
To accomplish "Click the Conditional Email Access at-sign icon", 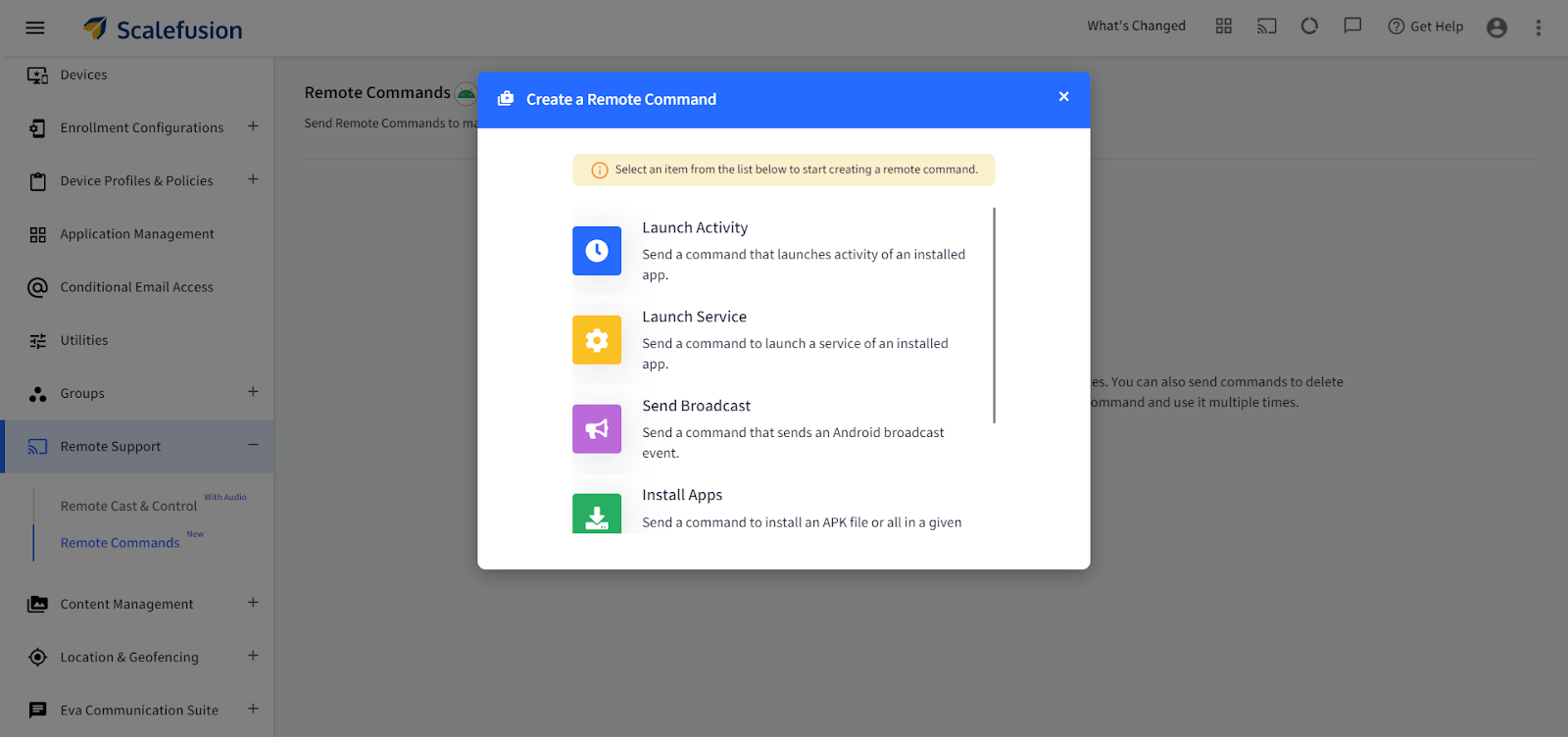I will [37, 287].
